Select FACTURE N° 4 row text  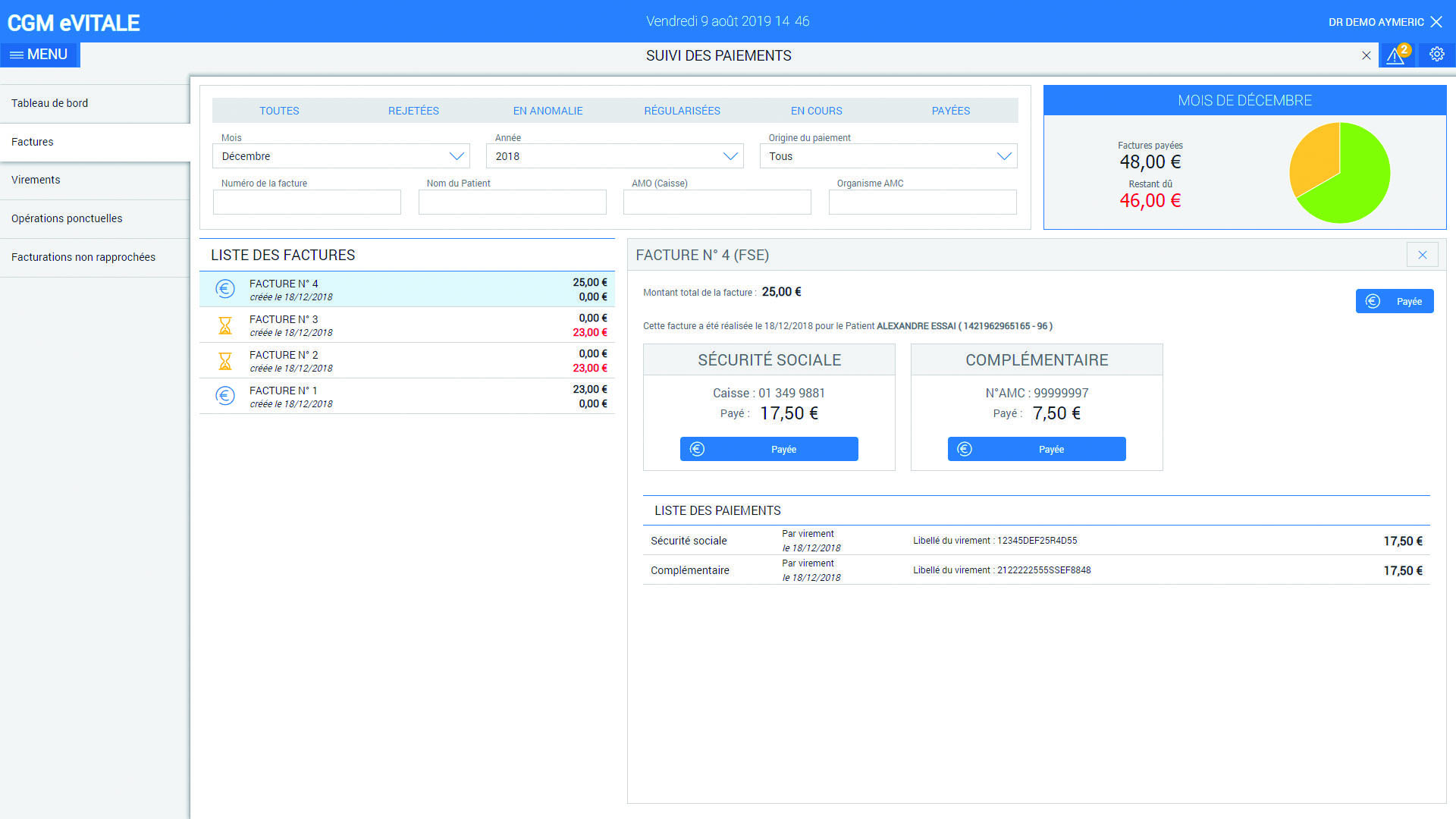coord(284,284)
